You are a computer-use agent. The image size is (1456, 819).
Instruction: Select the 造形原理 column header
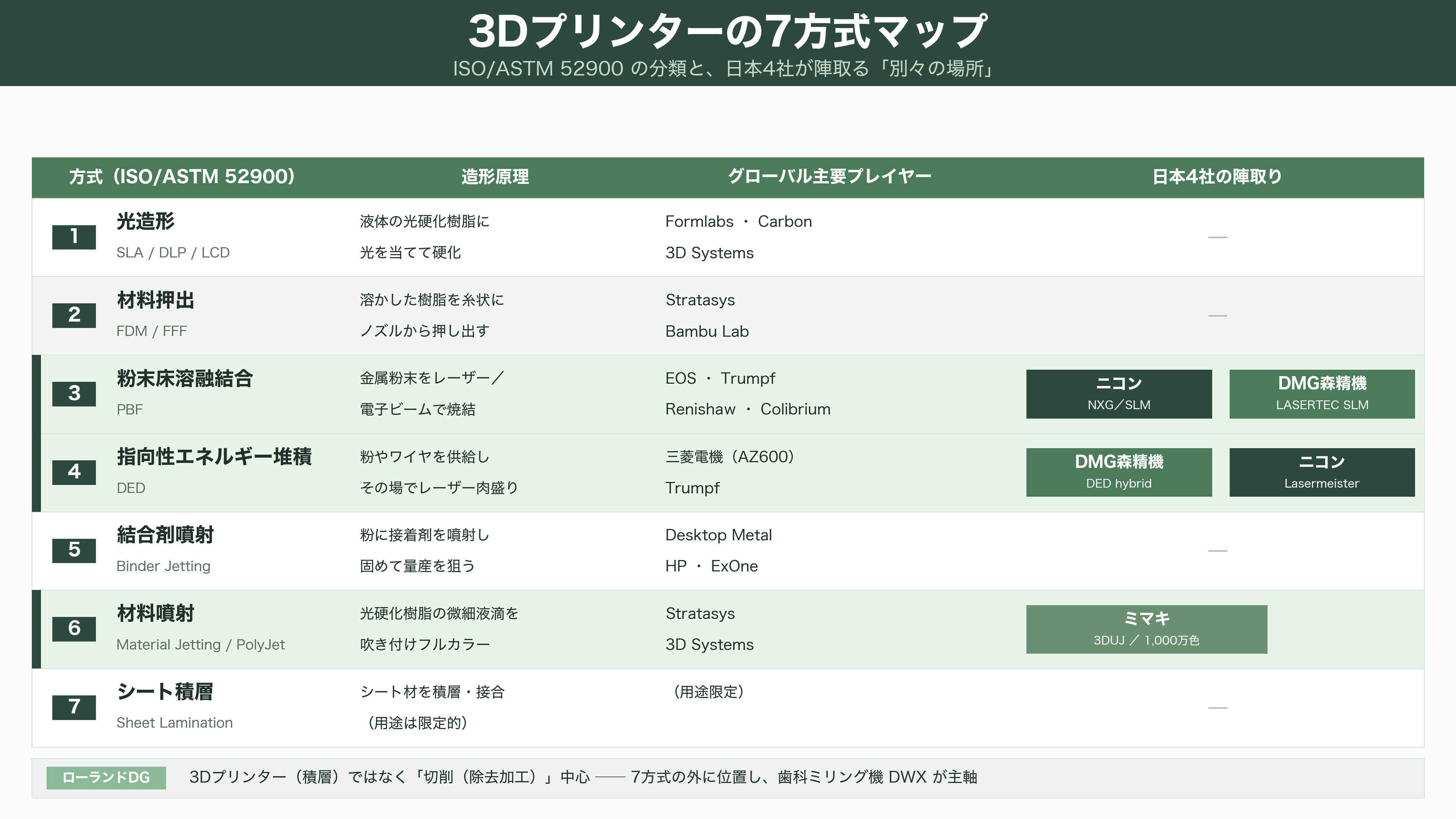[x=495, y=177]
